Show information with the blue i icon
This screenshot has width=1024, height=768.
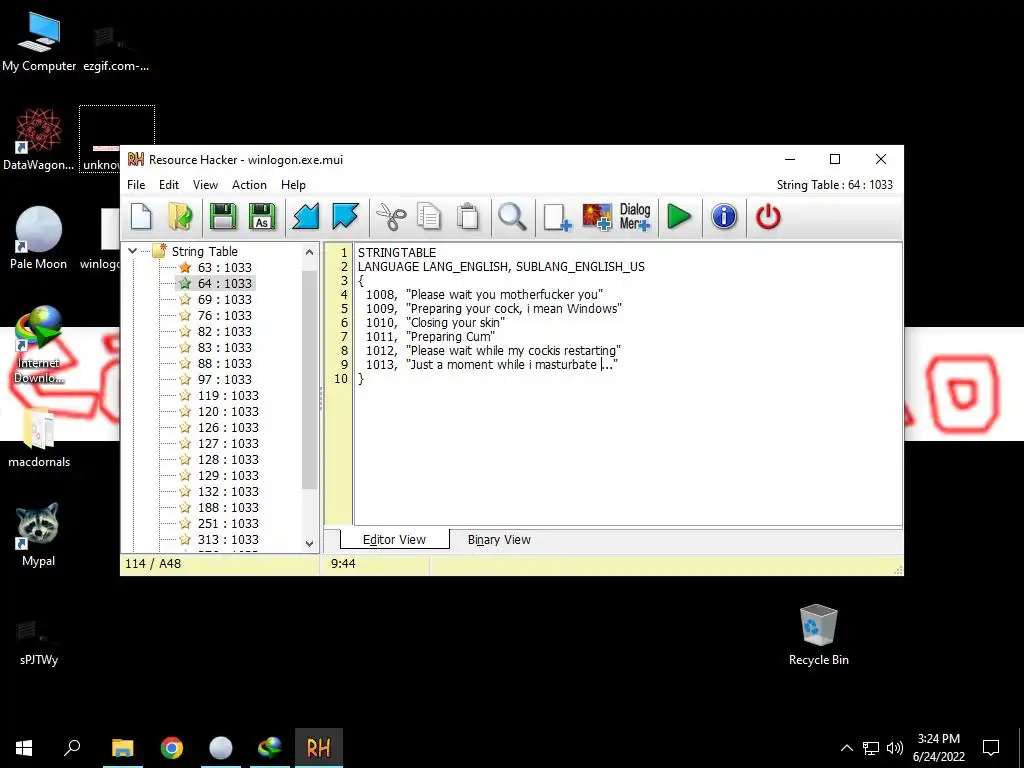point(724,217)
